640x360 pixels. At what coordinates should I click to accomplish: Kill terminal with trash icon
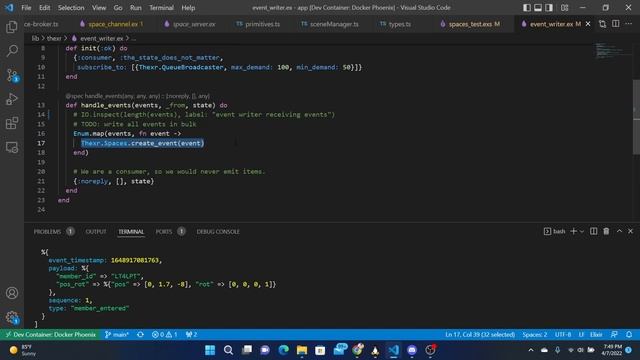click(x=606, y=231)
